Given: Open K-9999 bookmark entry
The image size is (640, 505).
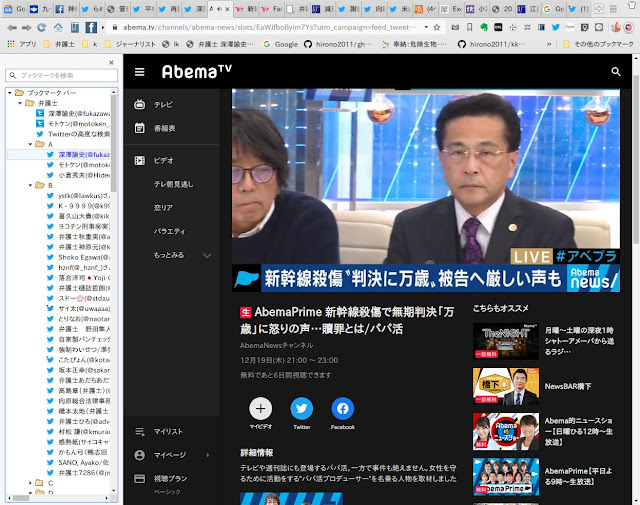Looking at the screenshot, I should point(79,206).
